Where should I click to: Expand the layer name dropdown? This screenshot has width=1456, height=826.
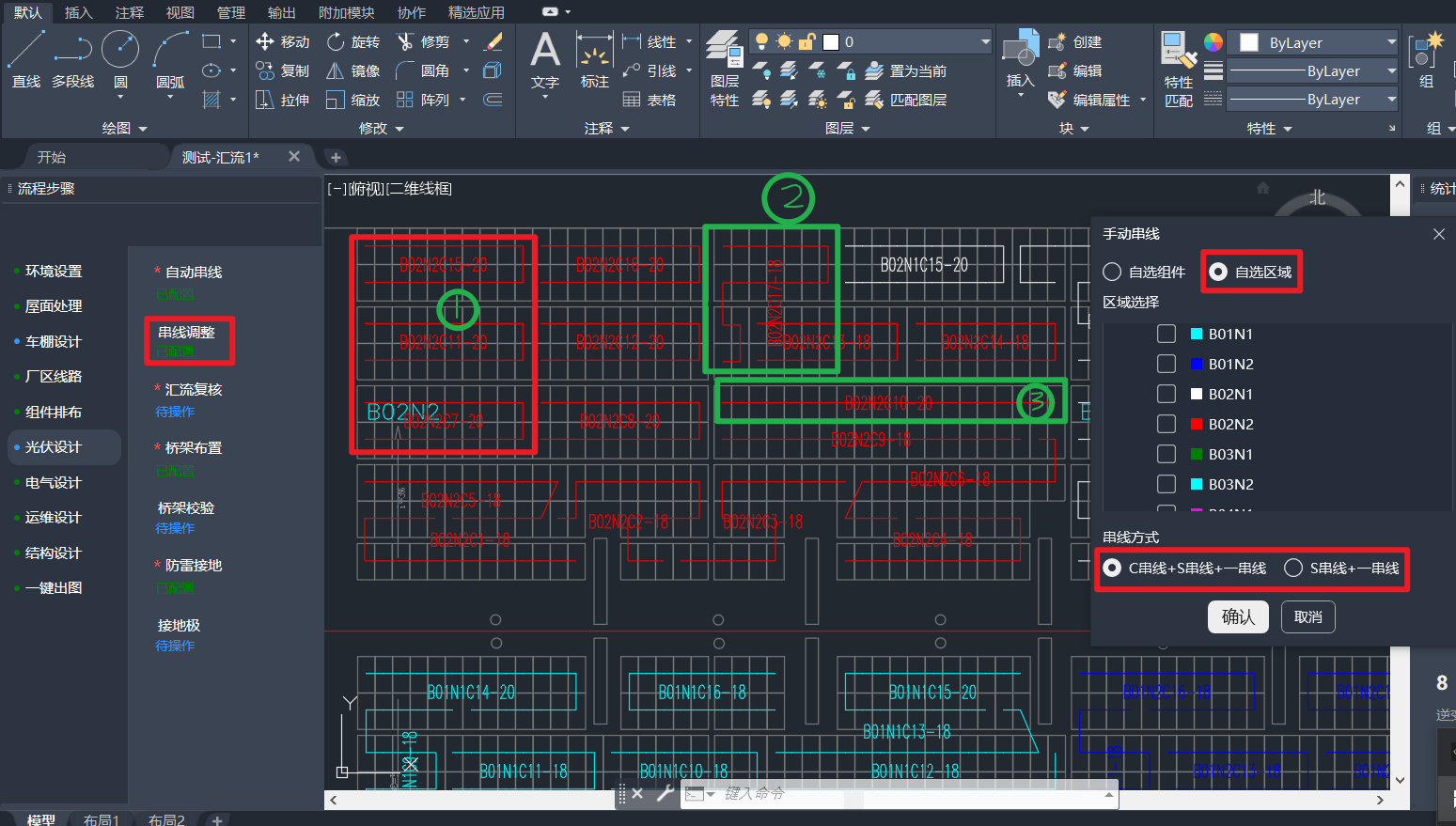click(985, 42)
